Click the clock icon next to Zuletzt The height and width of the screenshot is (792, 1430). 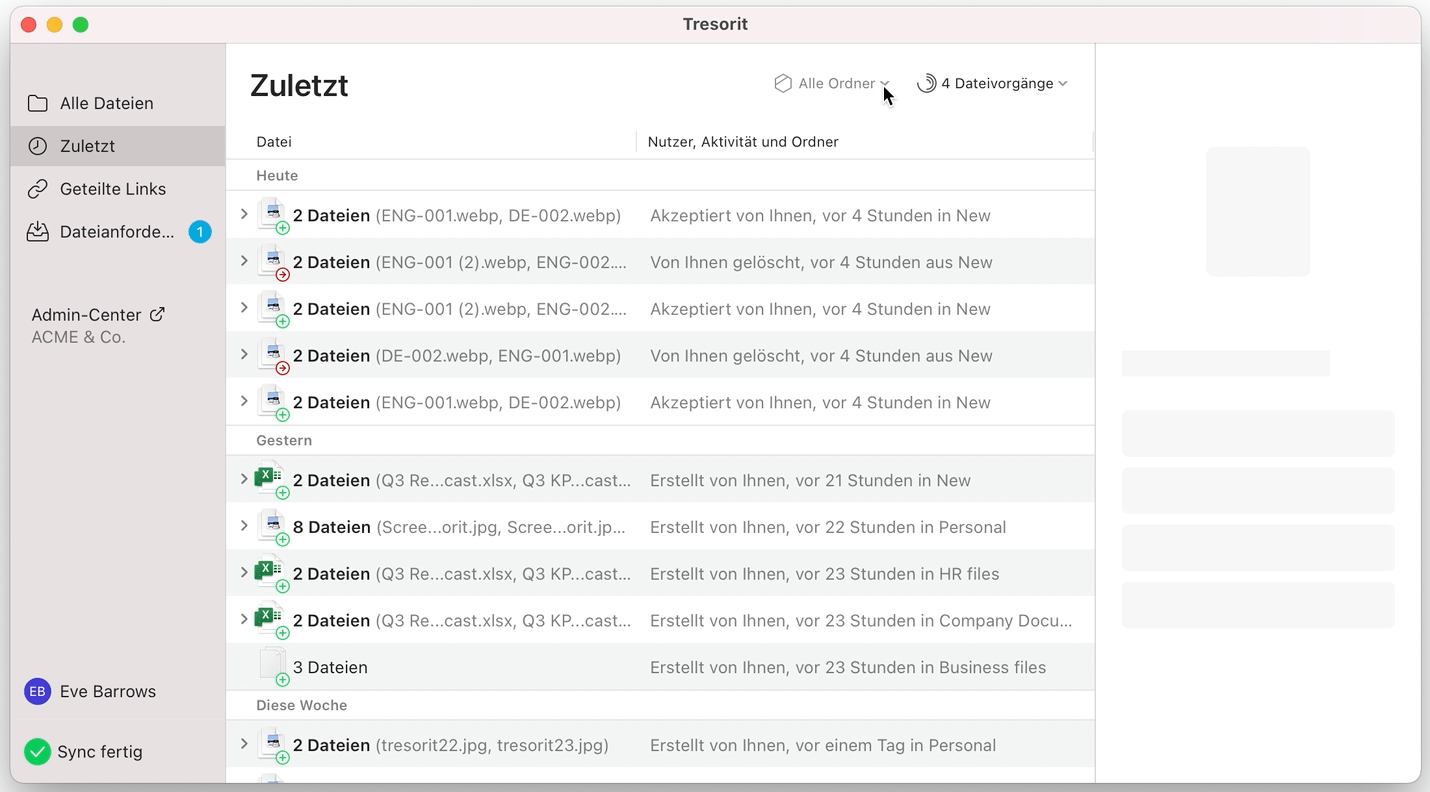pos(38,146)
